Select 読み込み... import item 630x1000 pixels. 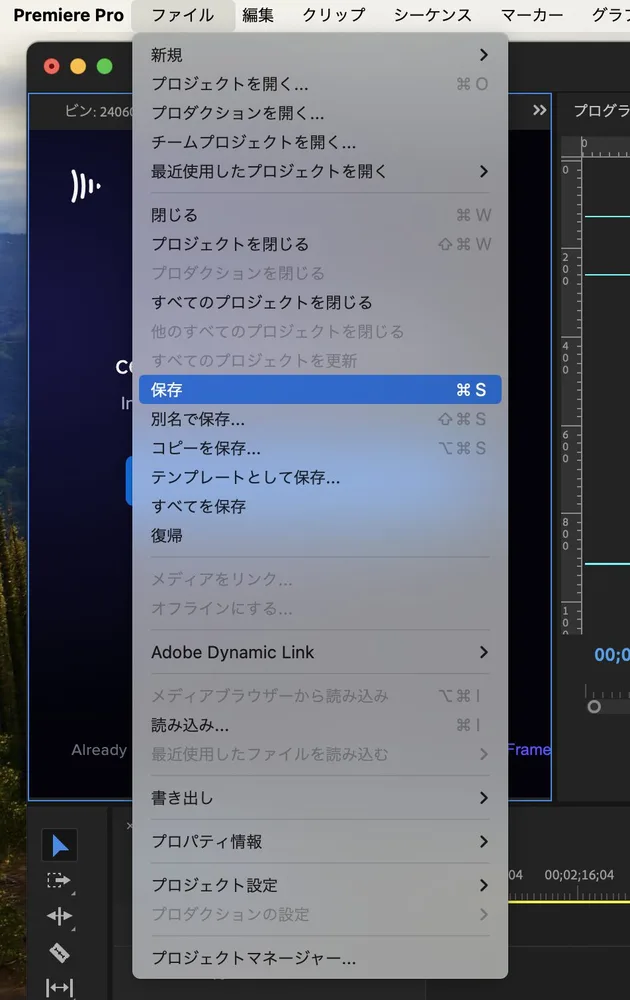click(x=320, y=724)
